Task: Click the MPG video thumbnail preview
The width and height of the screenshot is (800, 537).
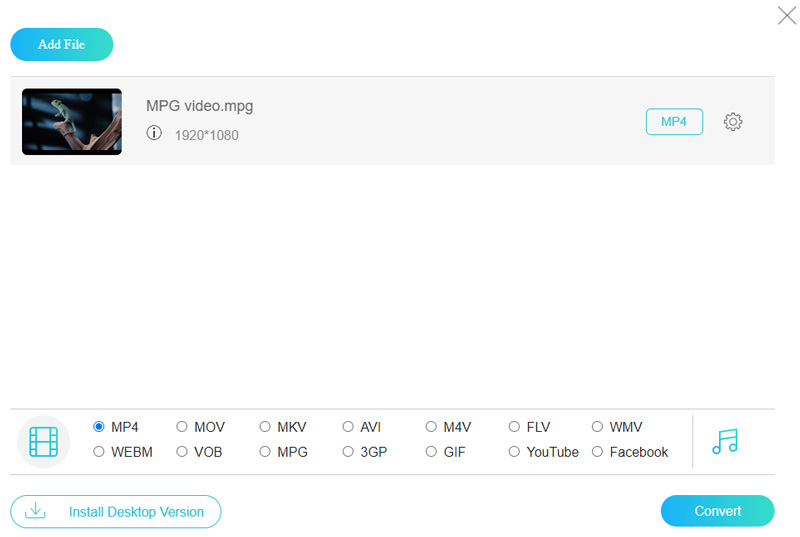Action: click(x=72, y=122)
